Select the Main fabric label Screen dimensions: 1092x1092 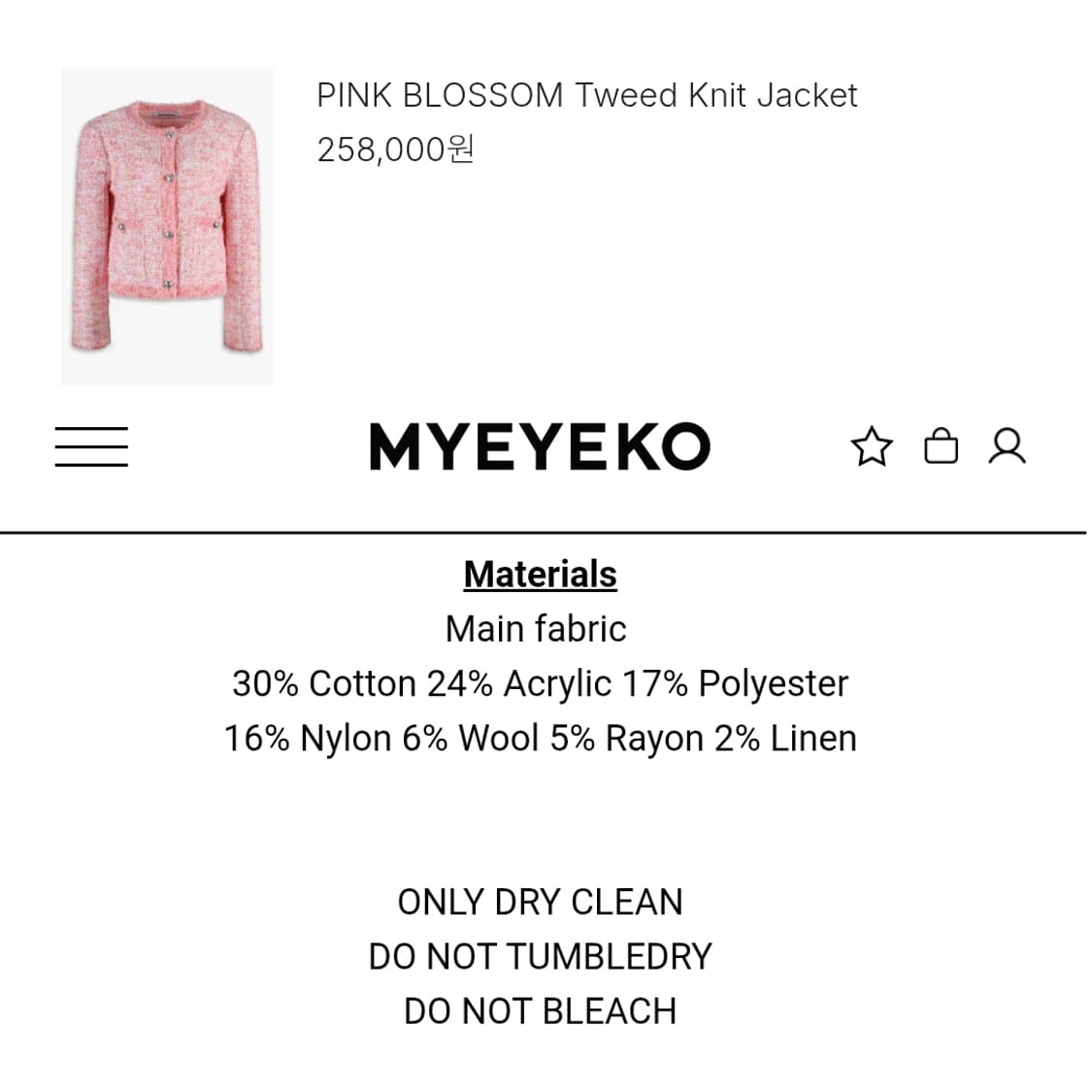pos(536,629)
